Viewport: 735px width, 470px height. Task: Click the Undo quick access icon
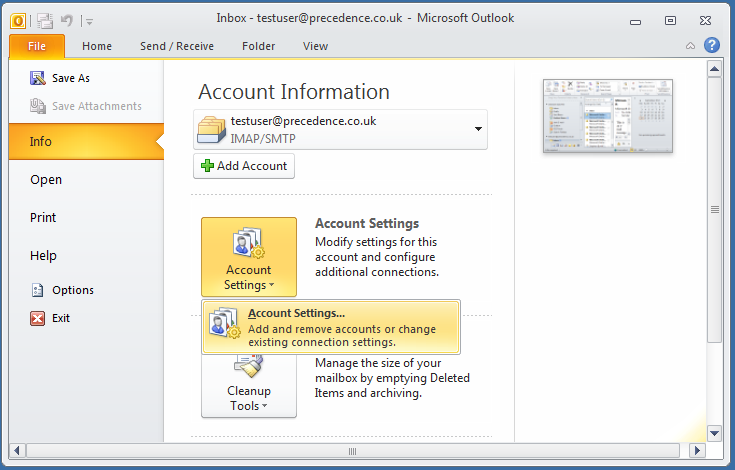coord(67,21)
